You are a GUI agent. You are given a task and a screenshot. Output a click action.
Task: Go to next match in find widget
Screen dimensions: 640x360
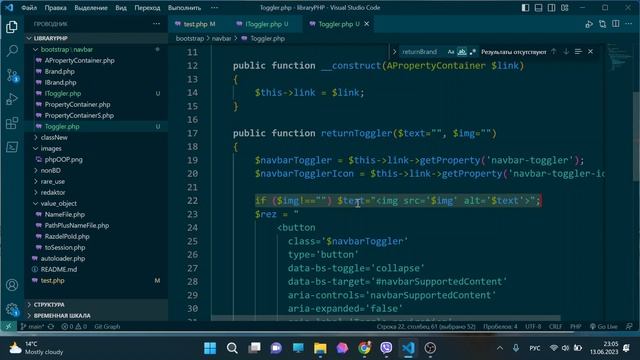click(566, 51)
